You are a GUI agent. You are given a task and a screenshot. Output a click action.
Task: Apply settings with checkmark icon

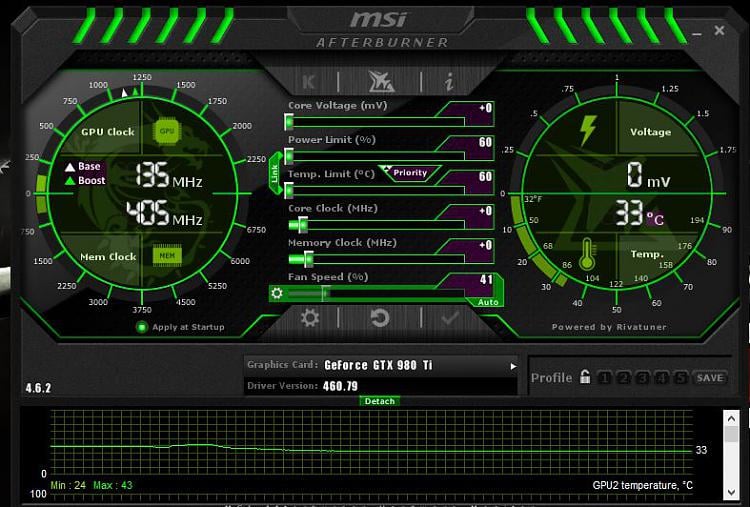point(450,318)
